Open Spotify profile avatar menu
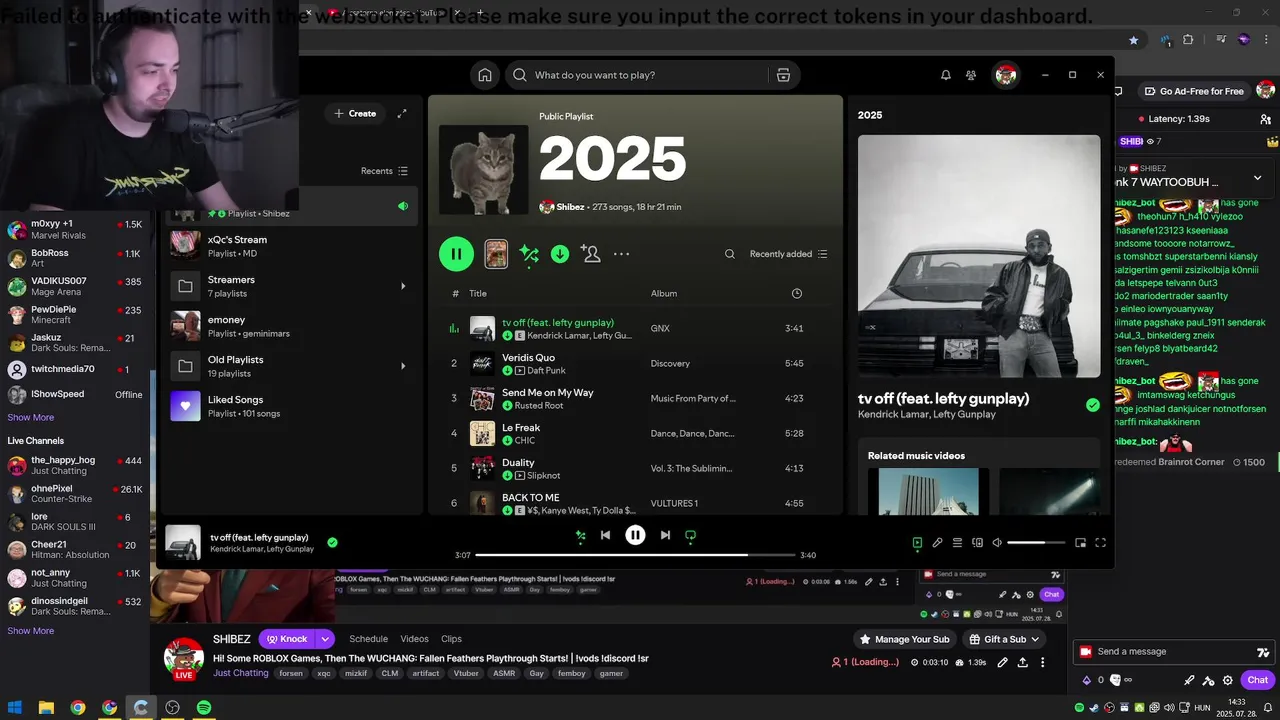This screenshot has height=720, width=1280. coord(1006,75)
